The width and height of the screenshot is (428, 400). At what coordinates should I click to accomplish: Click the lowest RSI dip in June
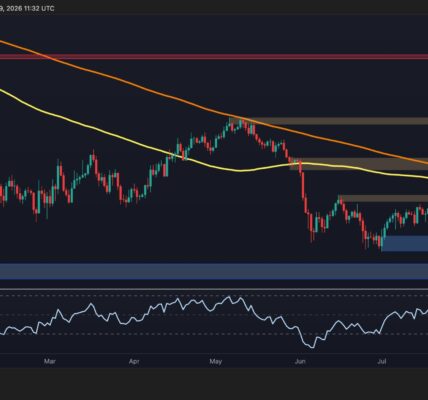(312, 347)
